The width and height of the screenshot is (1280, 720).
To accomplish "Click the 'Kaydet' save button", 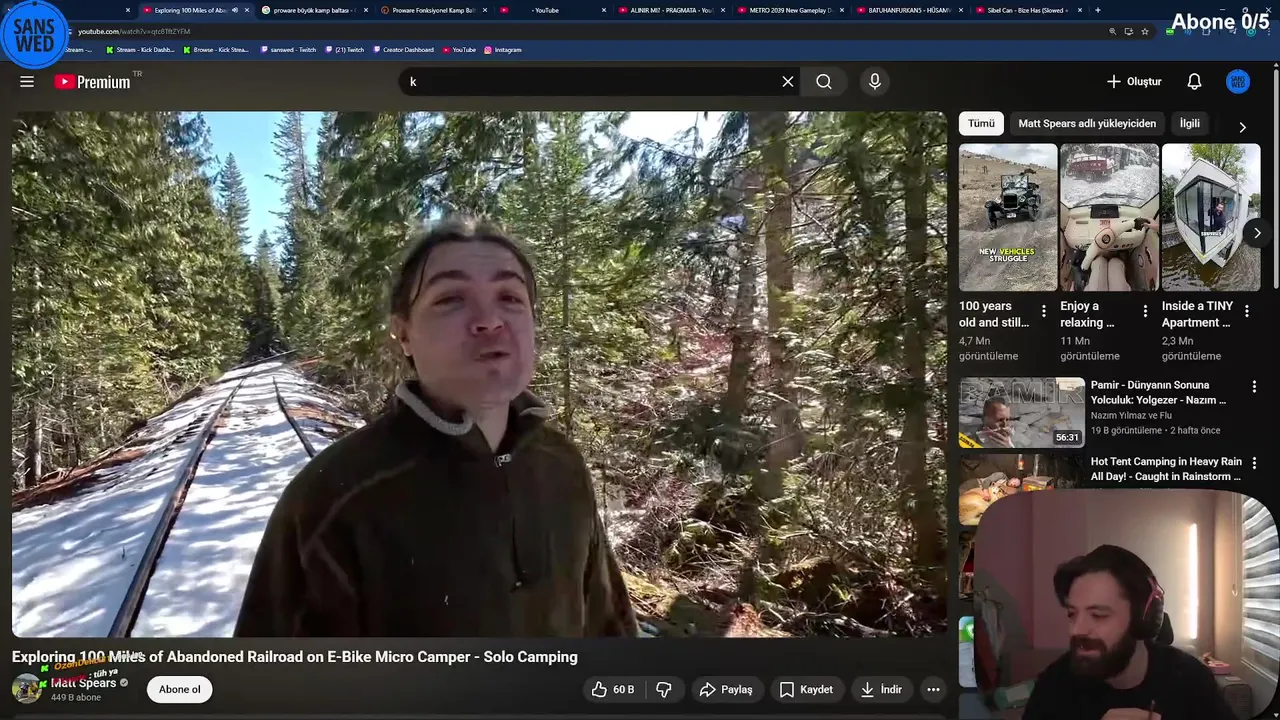I will point(806,689).
